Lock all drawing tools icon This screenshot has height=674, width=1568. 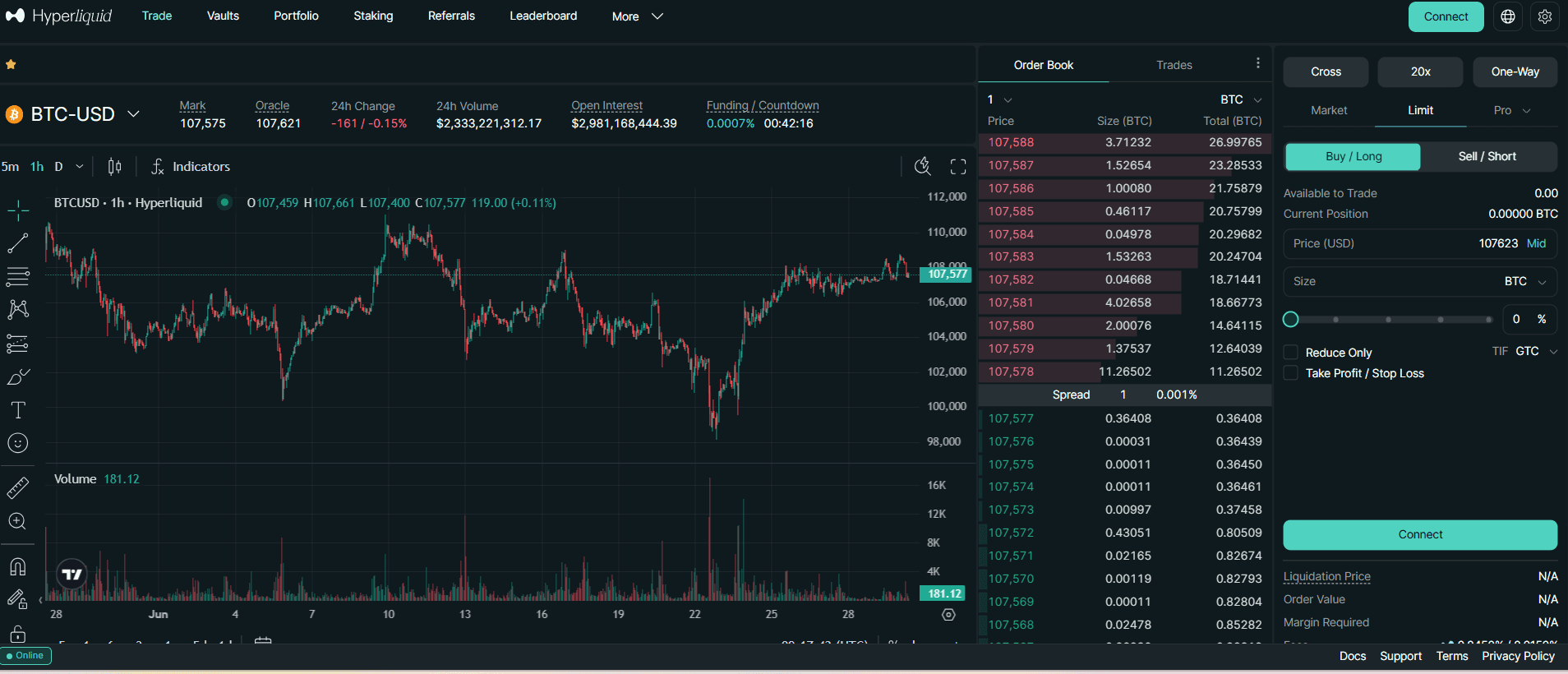point(18,634)
